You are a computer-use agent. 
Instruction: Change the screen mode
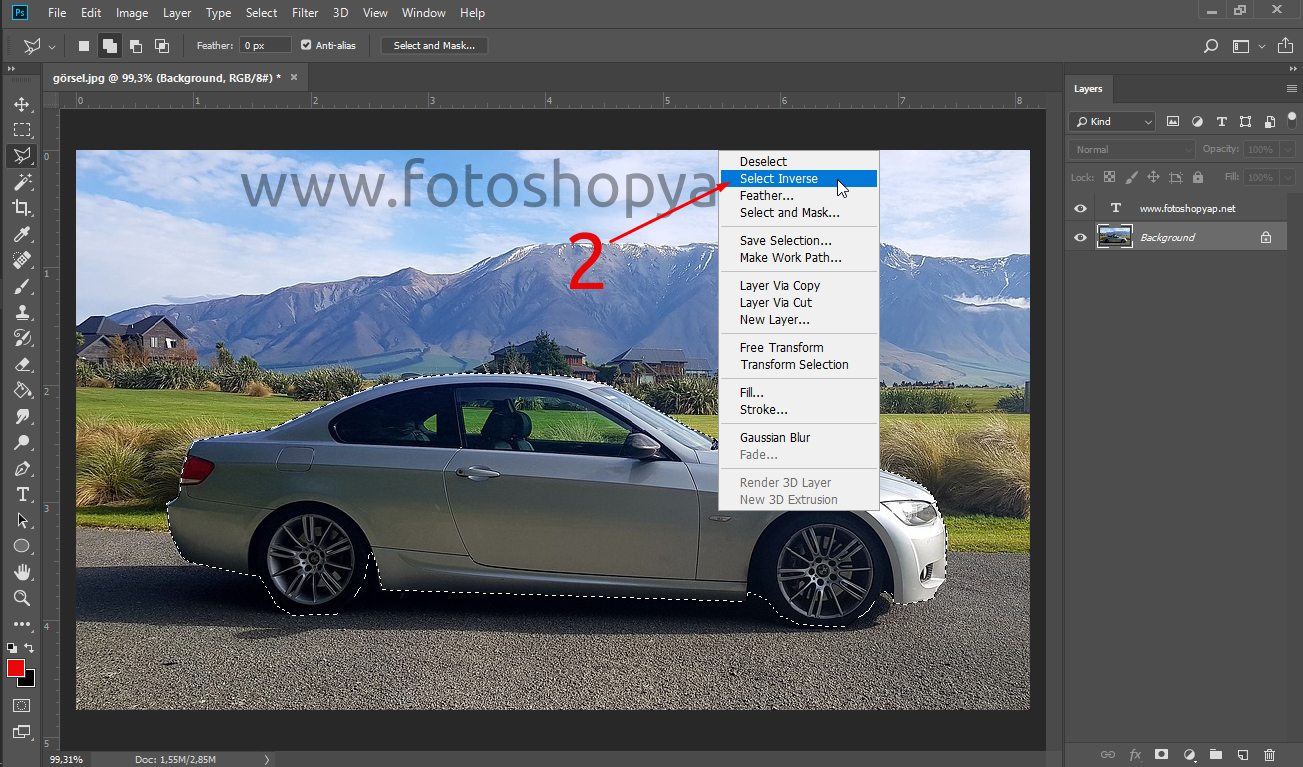[x=22, y=732]
